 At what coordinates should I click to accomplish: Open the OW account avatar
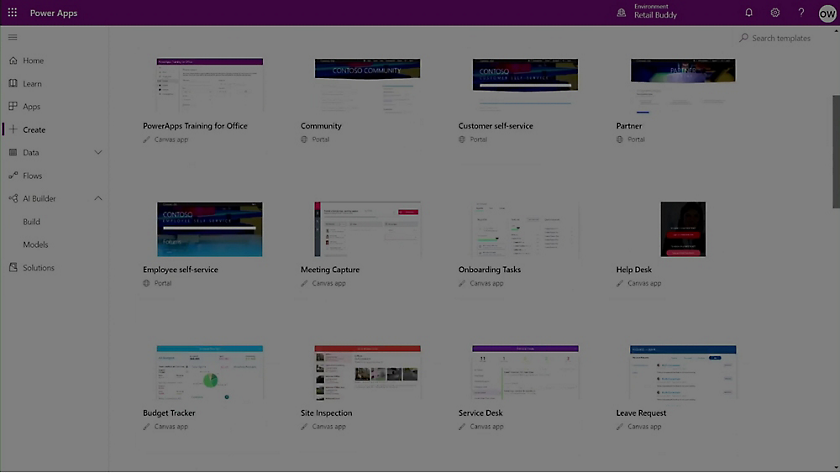click(827, 14)
